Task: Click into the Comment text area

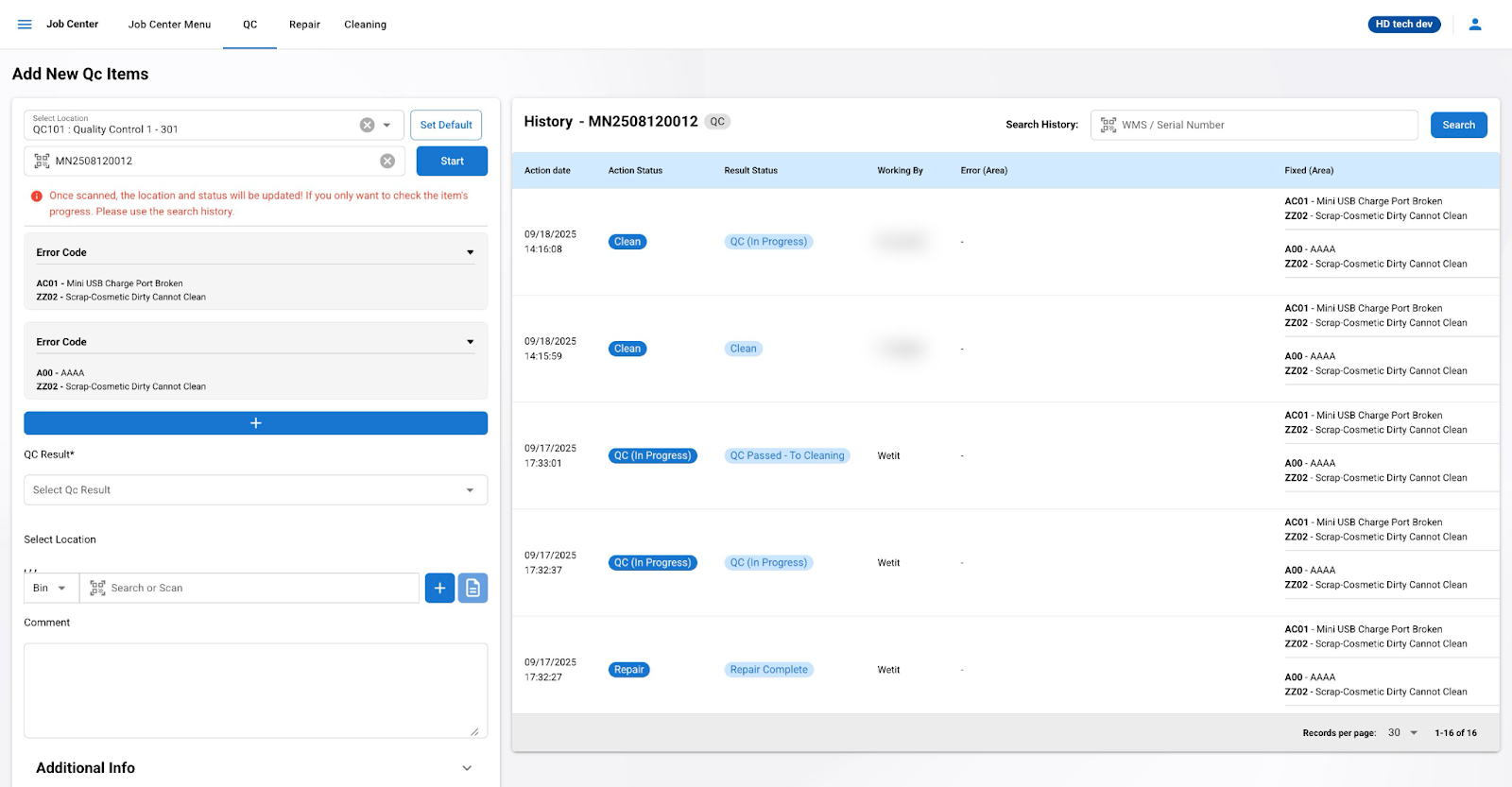Action: point(255,690)
